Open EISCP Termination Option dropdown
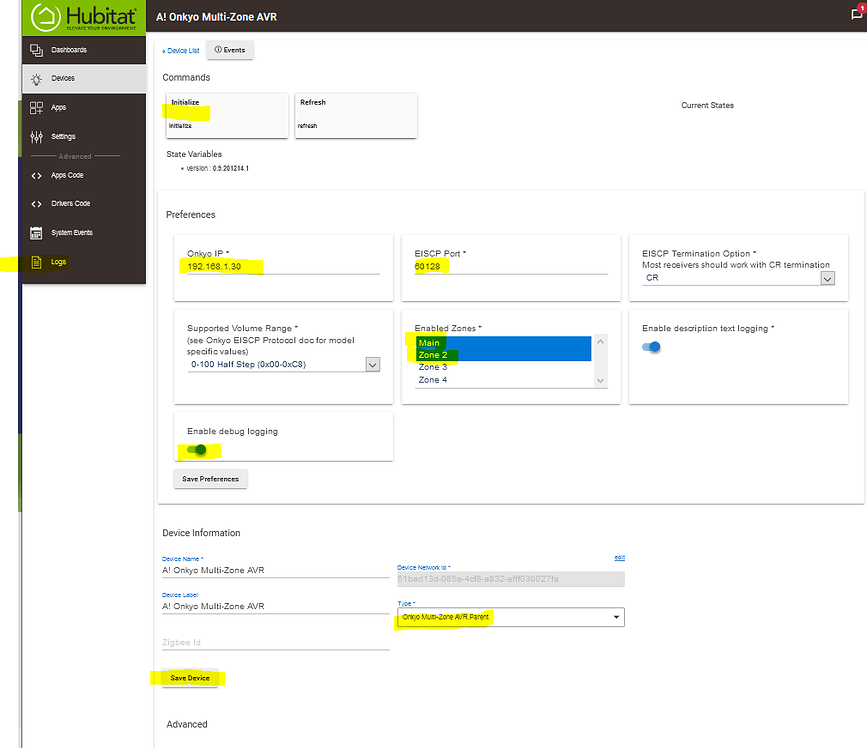Screen dimensions: 867x748 (x=738, y=279)
